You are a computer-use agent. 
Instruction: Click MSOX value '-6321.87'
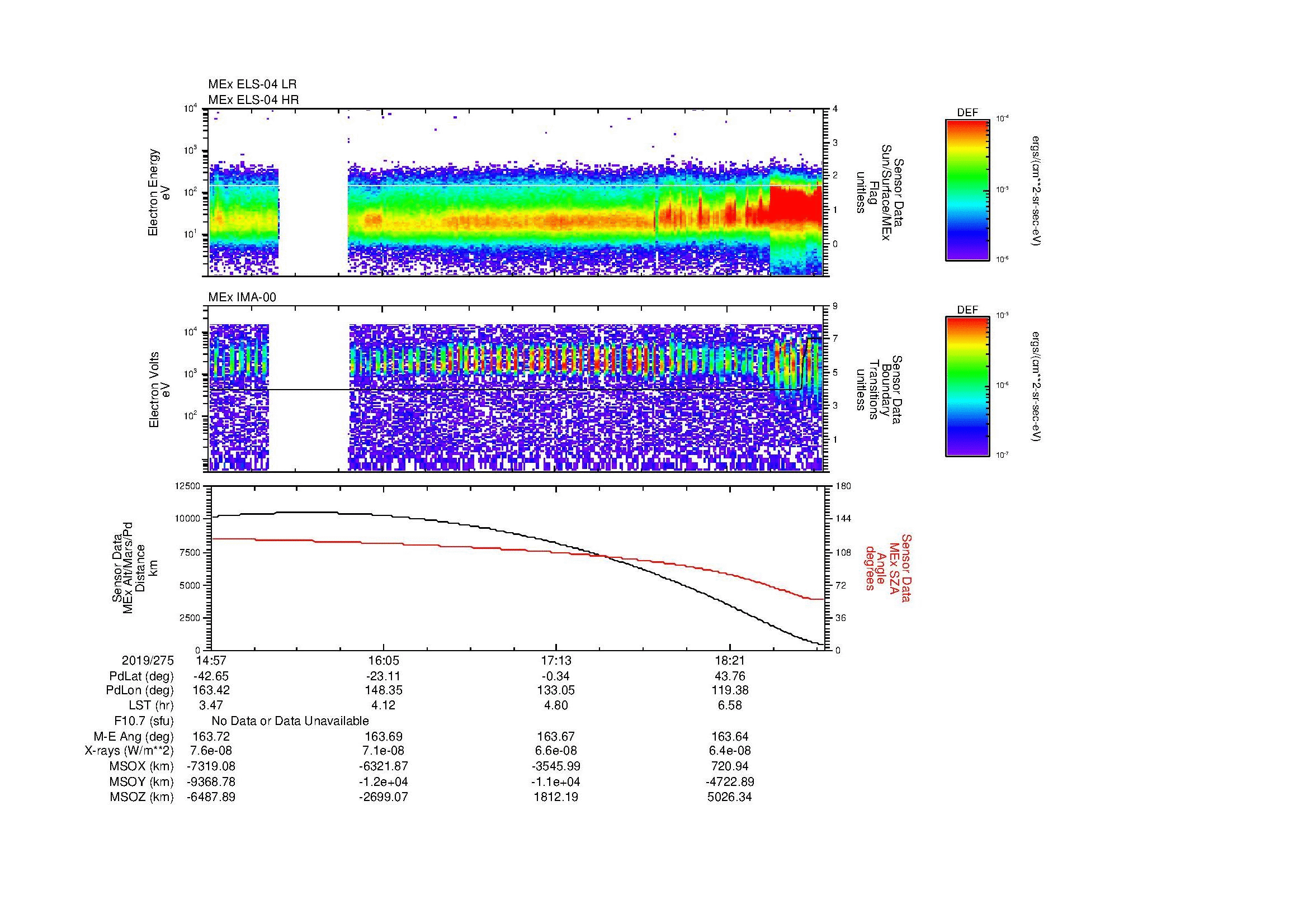384,766
